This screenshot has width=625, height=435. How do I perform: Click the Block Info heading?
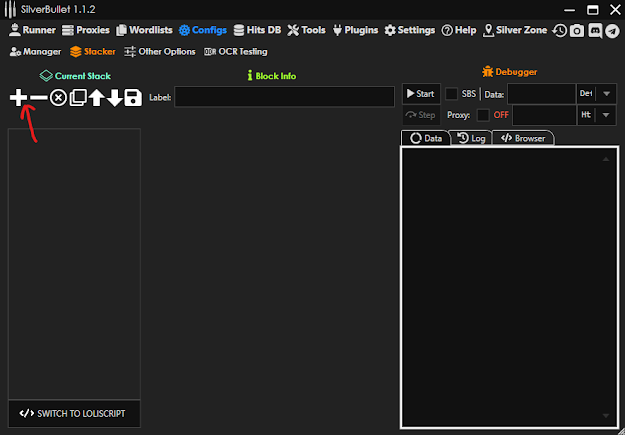pos(271,76)
